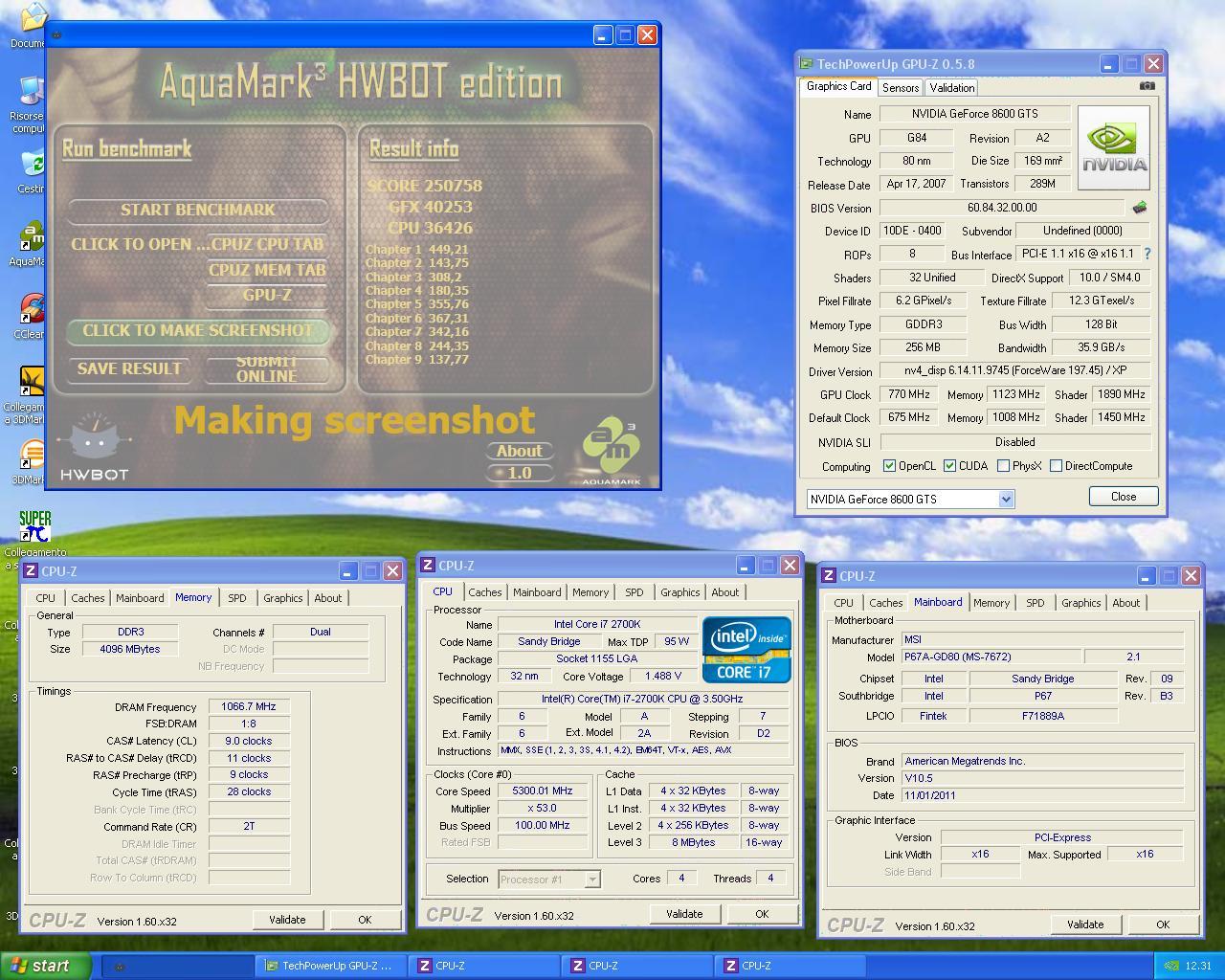Click SAVE RESULT in AquaMark
This screenshot has height=980, width=1225.
point(129,368)
